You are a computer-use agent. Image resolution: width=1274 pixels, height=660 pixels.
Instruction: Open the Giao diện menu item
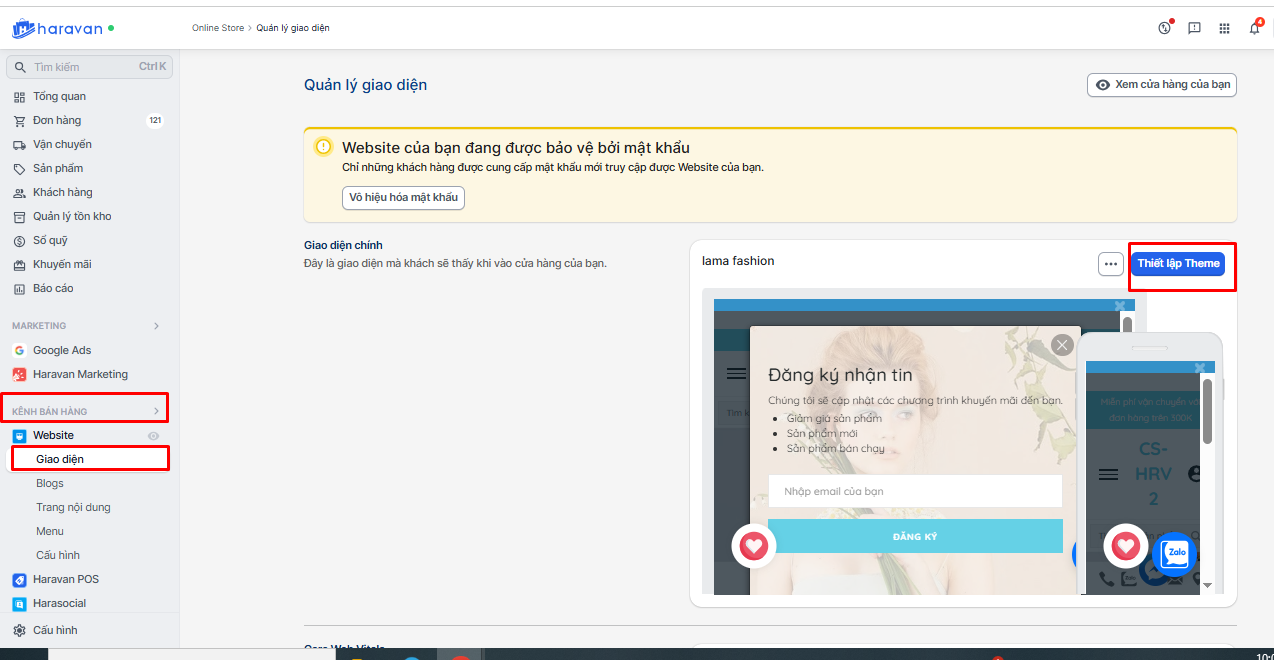point(60,459)
